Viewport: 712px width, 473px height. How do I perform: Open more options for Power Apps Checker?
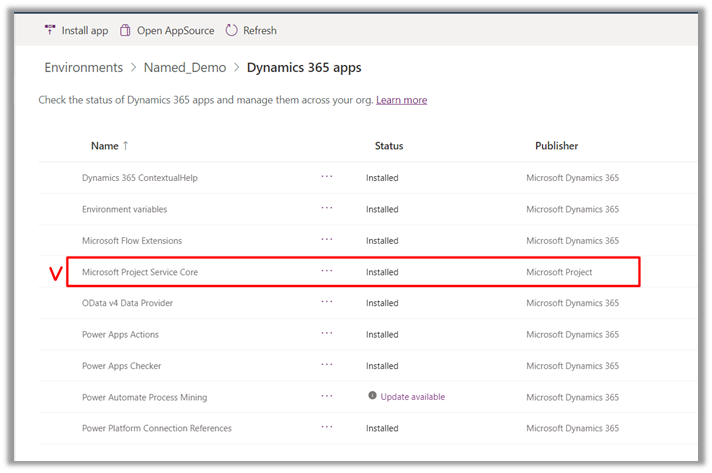(x=326, y=365)
